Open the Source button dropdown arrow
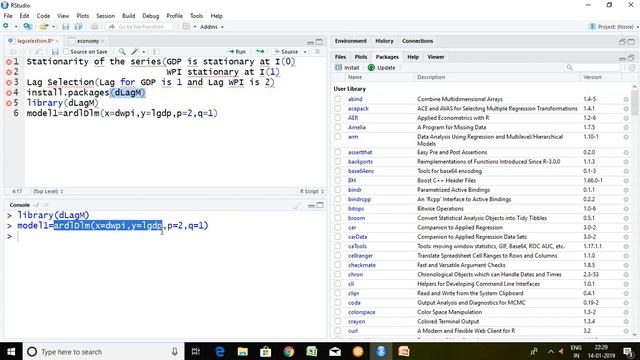The height and width of the screenshot is (360, 640). (x=305, y=52)
